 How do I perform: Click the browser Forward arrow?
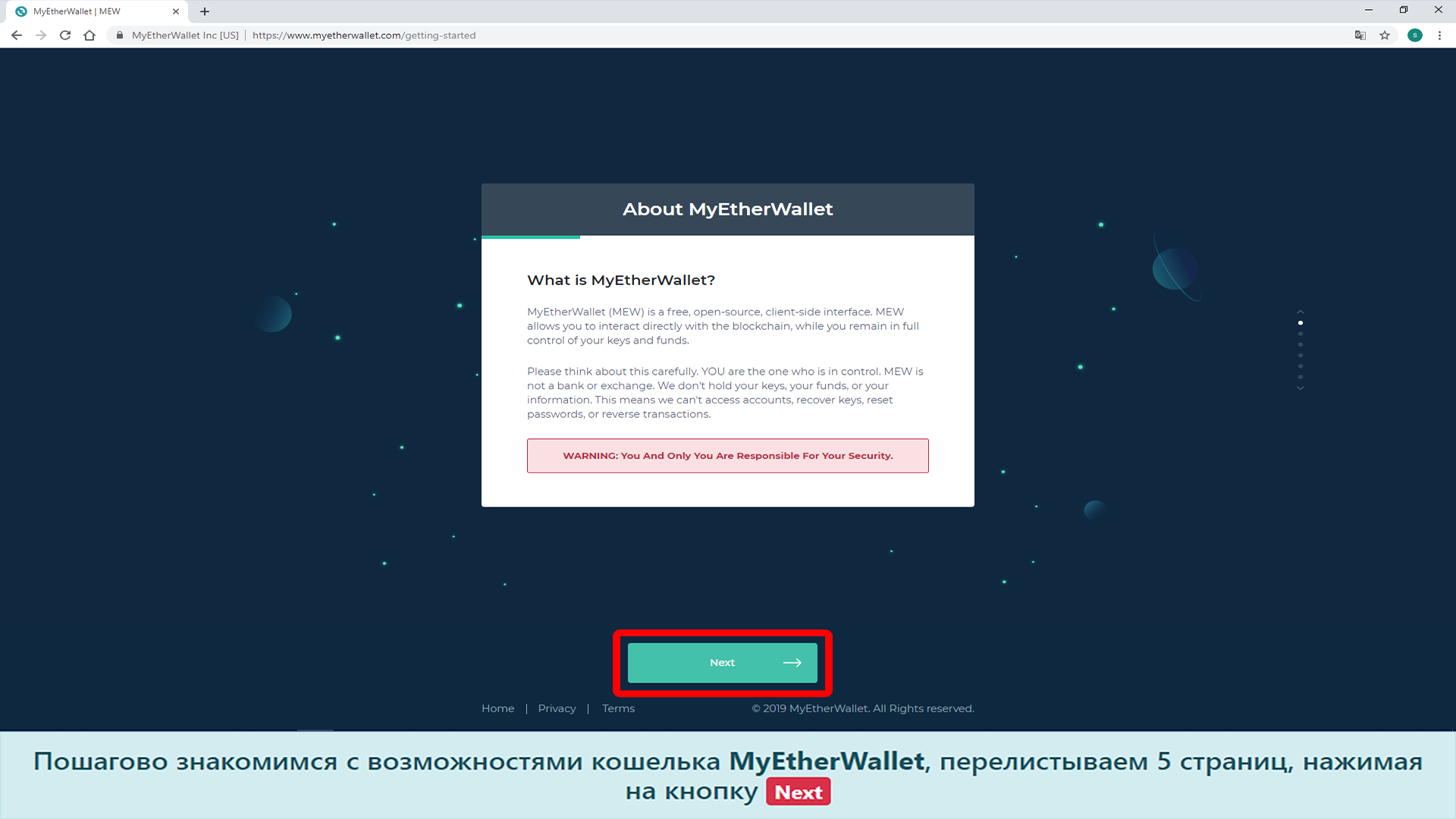pos(41,36)
